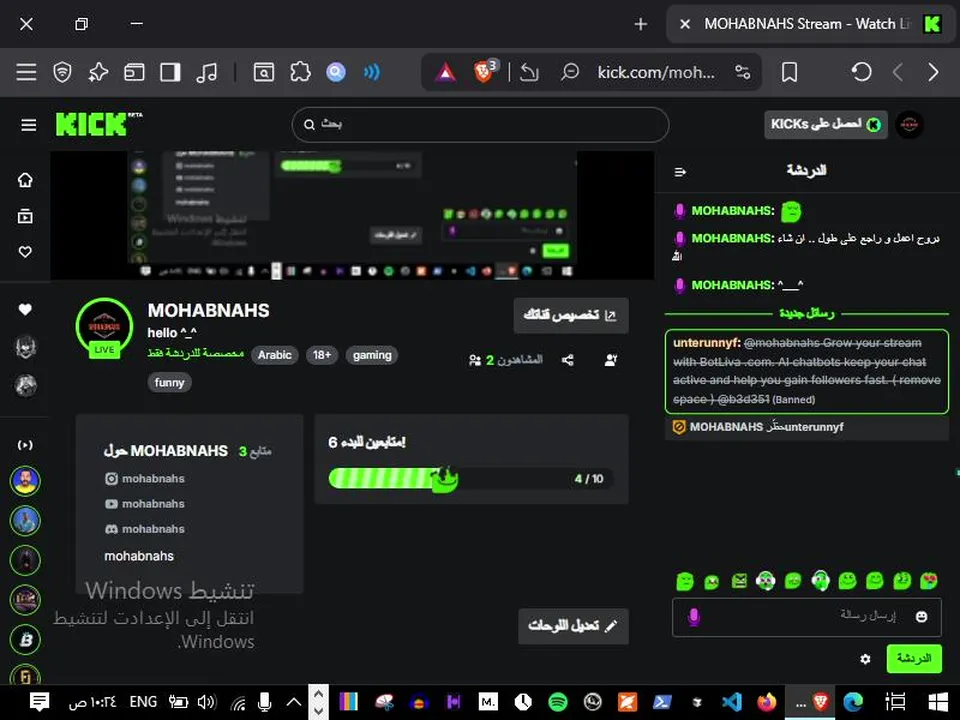
Task: Click the customize channel button
Action: point(571,315)
